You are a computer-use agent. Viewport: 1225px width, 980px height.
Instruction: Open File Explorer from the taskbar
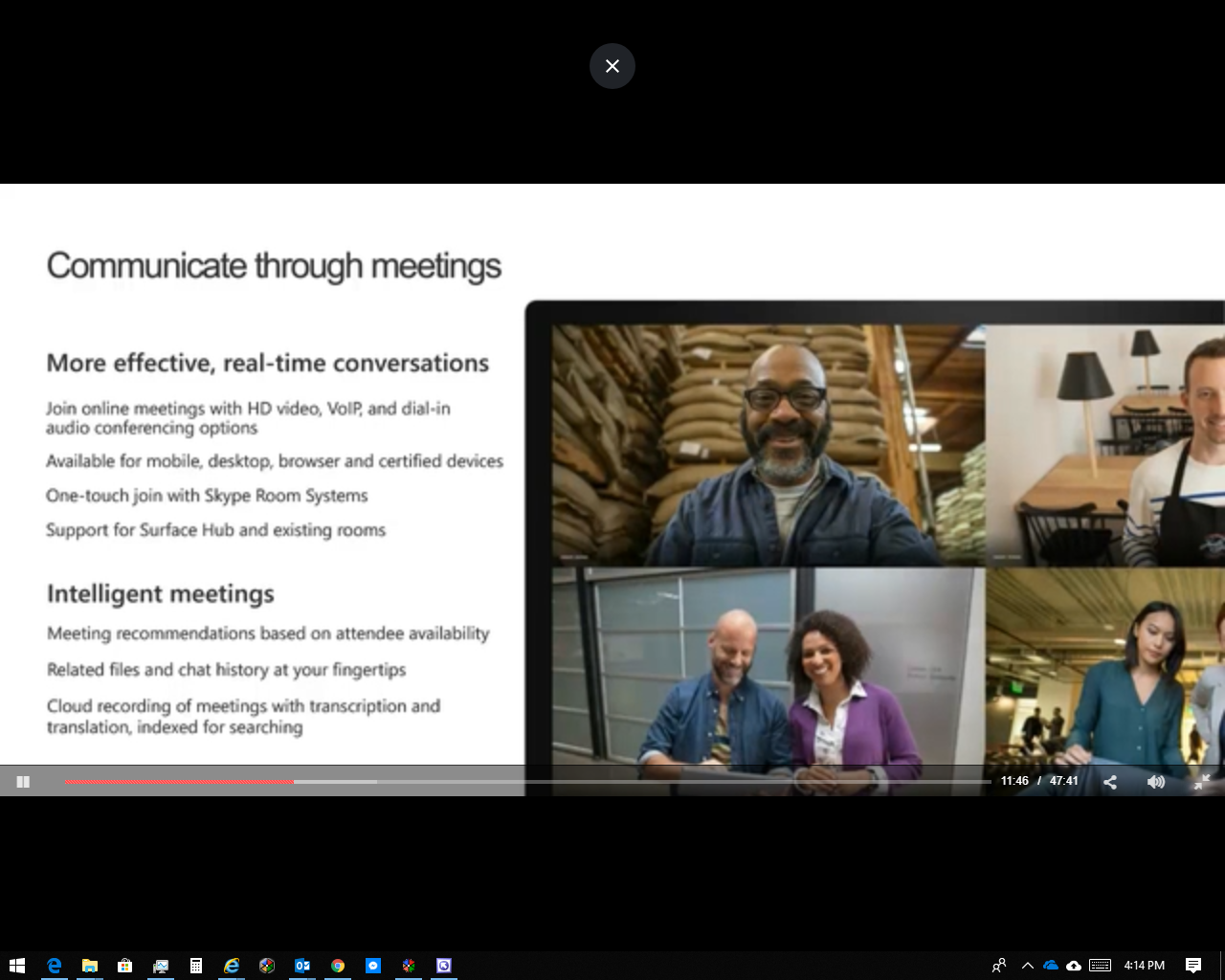pyautogui.click(x=89, y=966)
